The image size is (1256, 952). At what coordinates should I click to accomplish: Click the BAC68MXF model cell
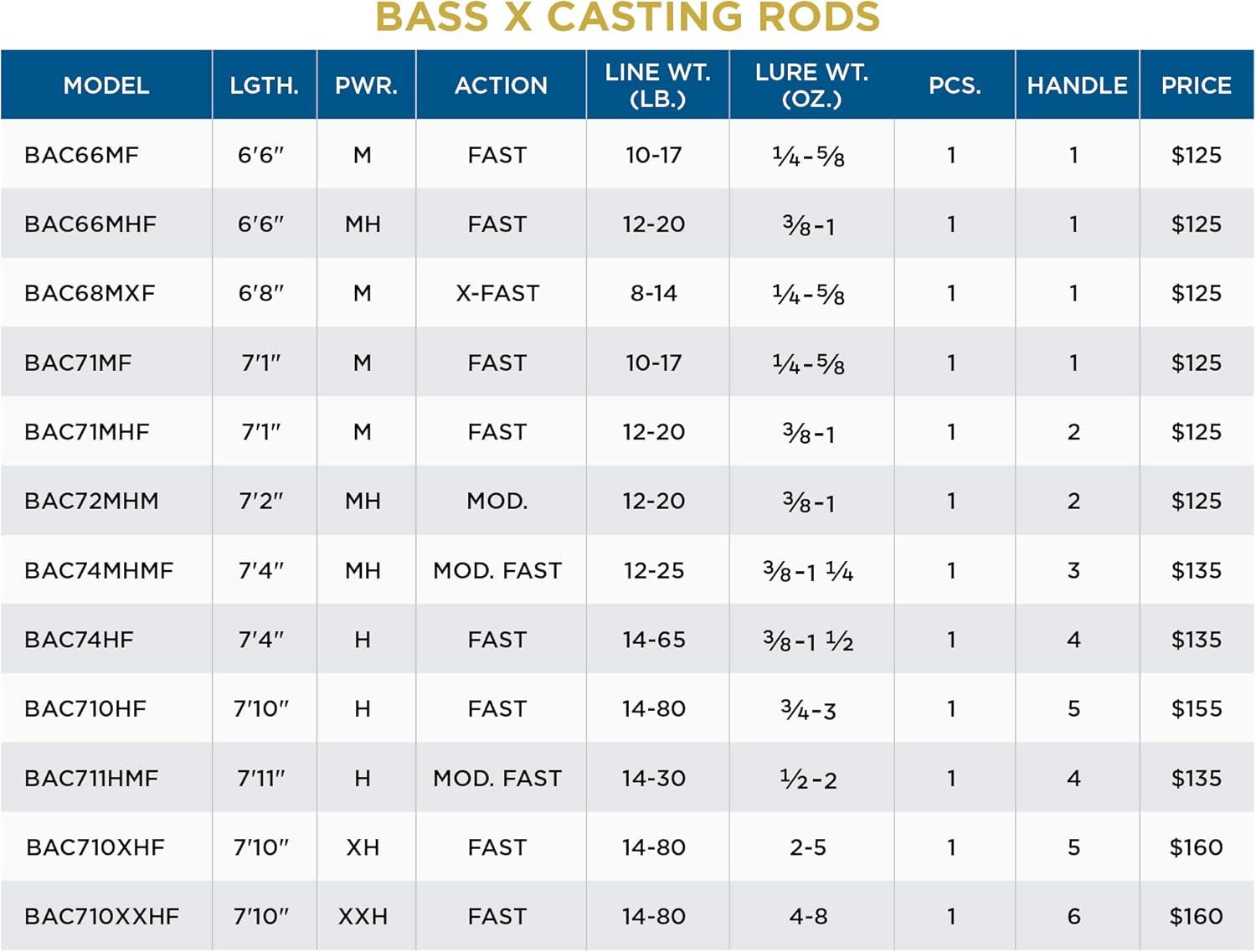coord(90,293)
